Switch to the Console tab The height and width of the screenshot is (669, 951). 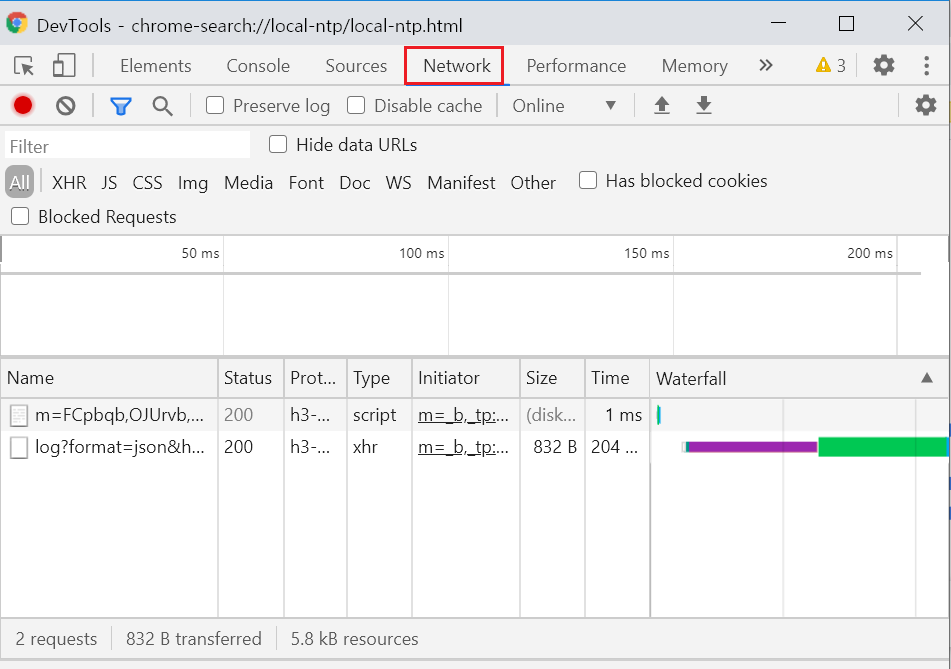[x=258, y=66]
